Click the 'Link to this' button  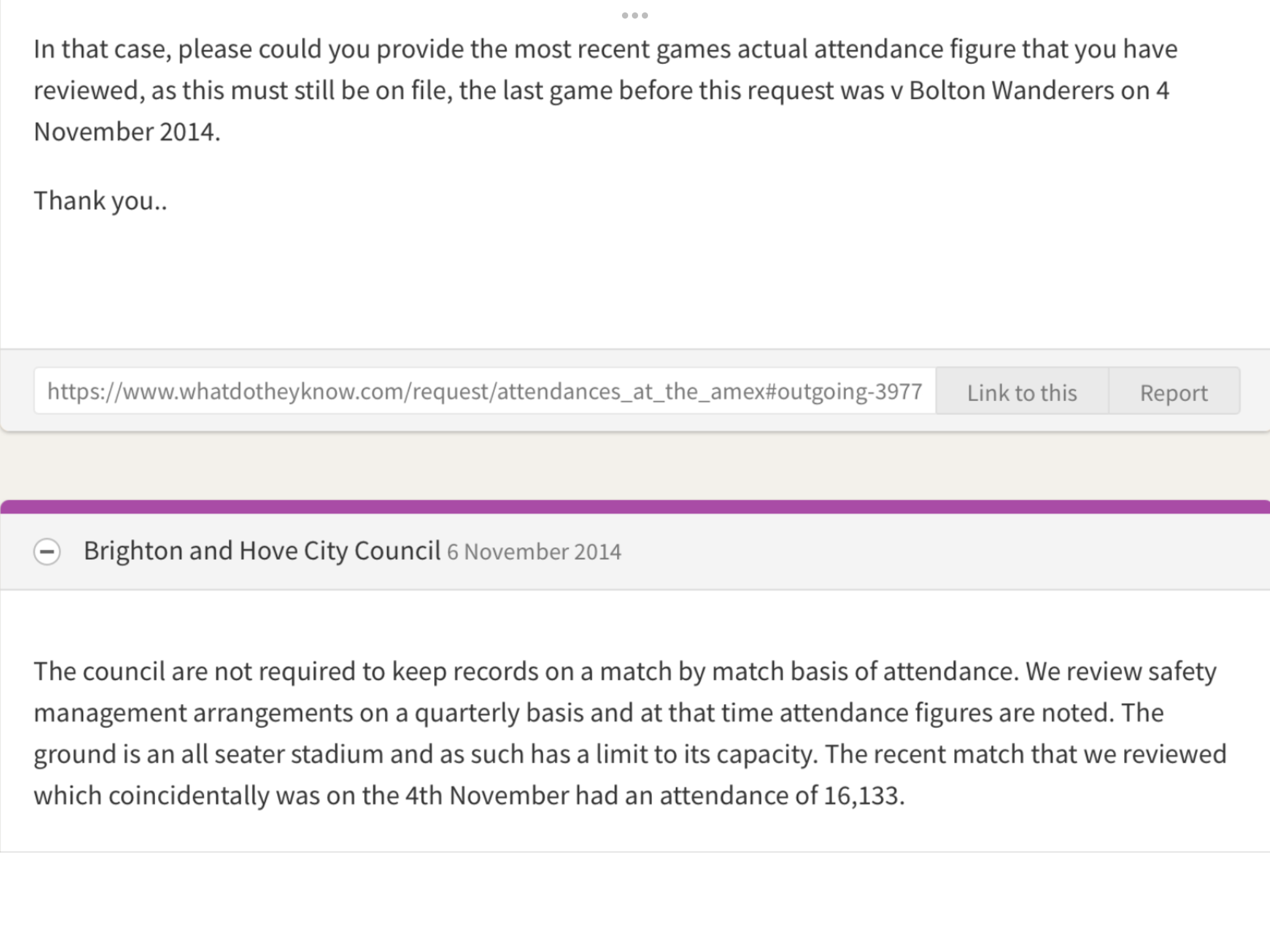point(1022,392)
